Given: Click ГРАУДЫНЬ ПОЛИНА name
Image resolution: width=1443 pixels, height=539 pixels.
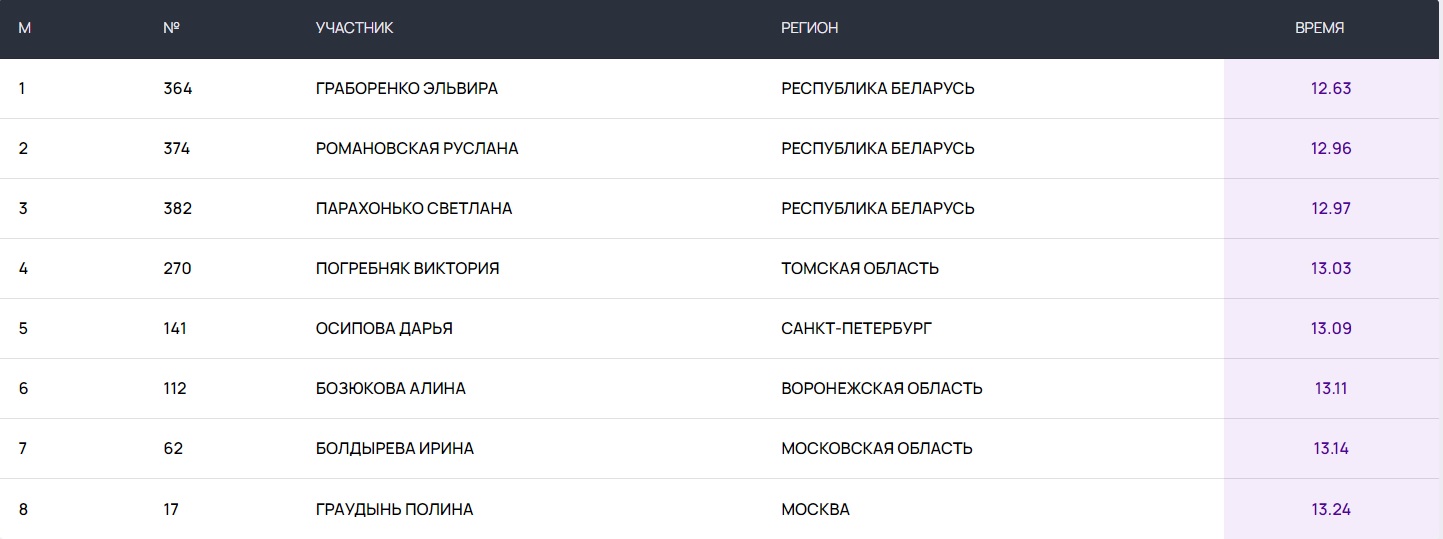Looking at the screenshot, I should (x=394, y=509).
